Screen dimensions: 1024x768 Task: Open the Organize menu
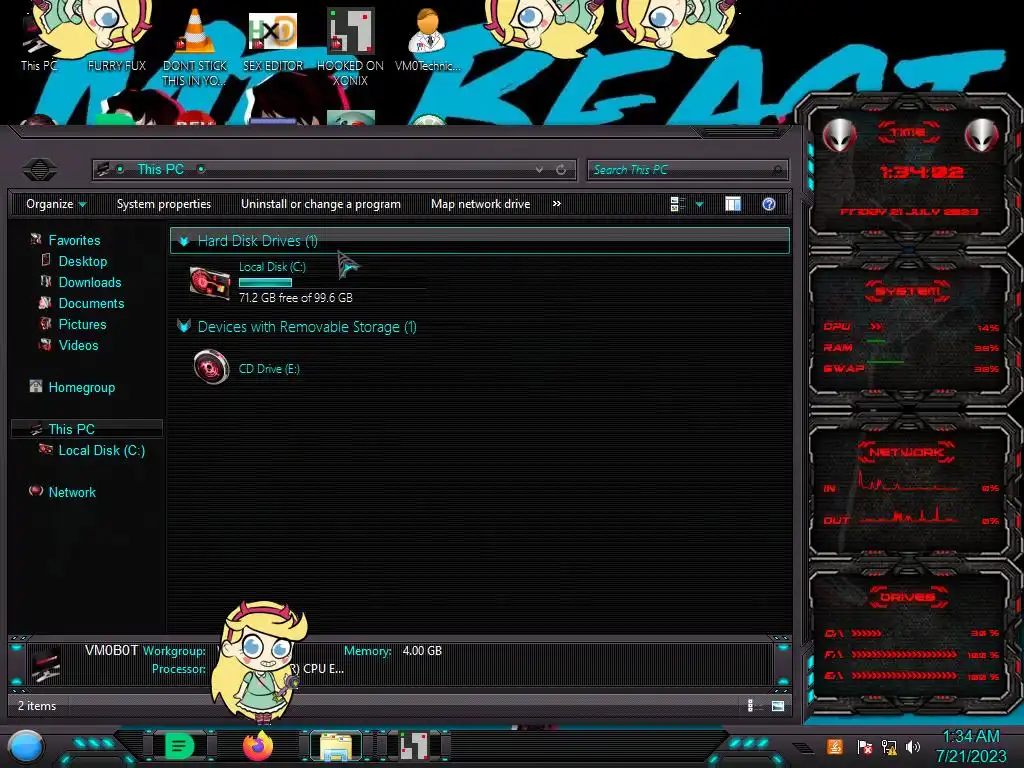(x=56, y=204)
